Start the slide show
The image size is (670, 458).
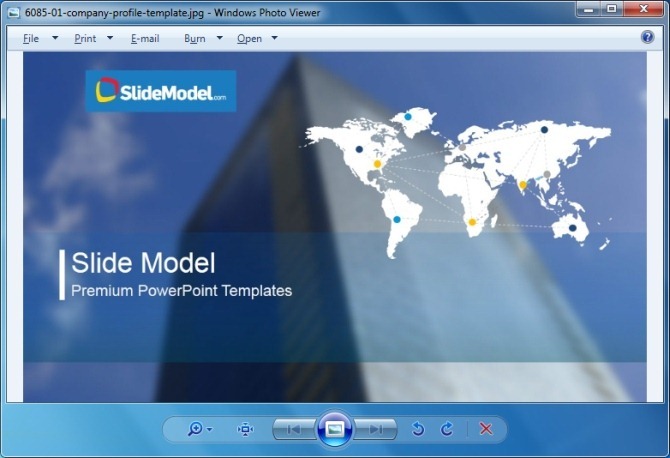(335, 429)
